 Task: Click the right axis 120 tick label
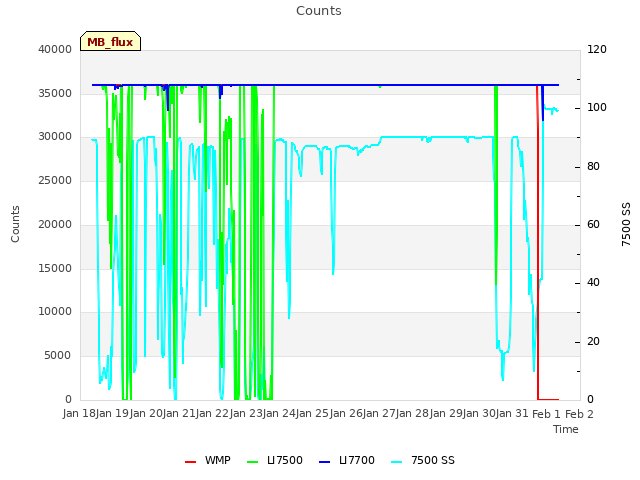click(x=597, y=49)
